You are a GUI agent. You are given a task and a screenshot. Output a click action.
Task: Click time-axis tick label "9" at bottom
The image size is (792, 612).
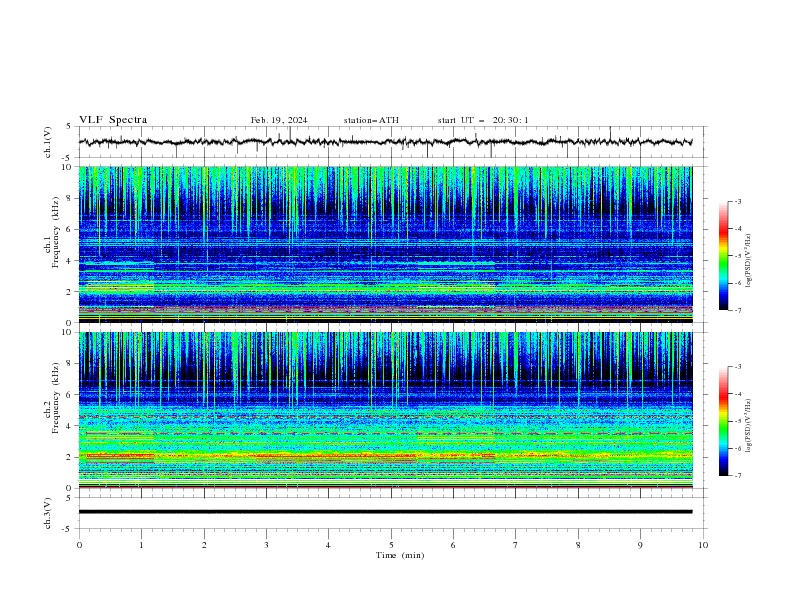(x=640, y=545)
